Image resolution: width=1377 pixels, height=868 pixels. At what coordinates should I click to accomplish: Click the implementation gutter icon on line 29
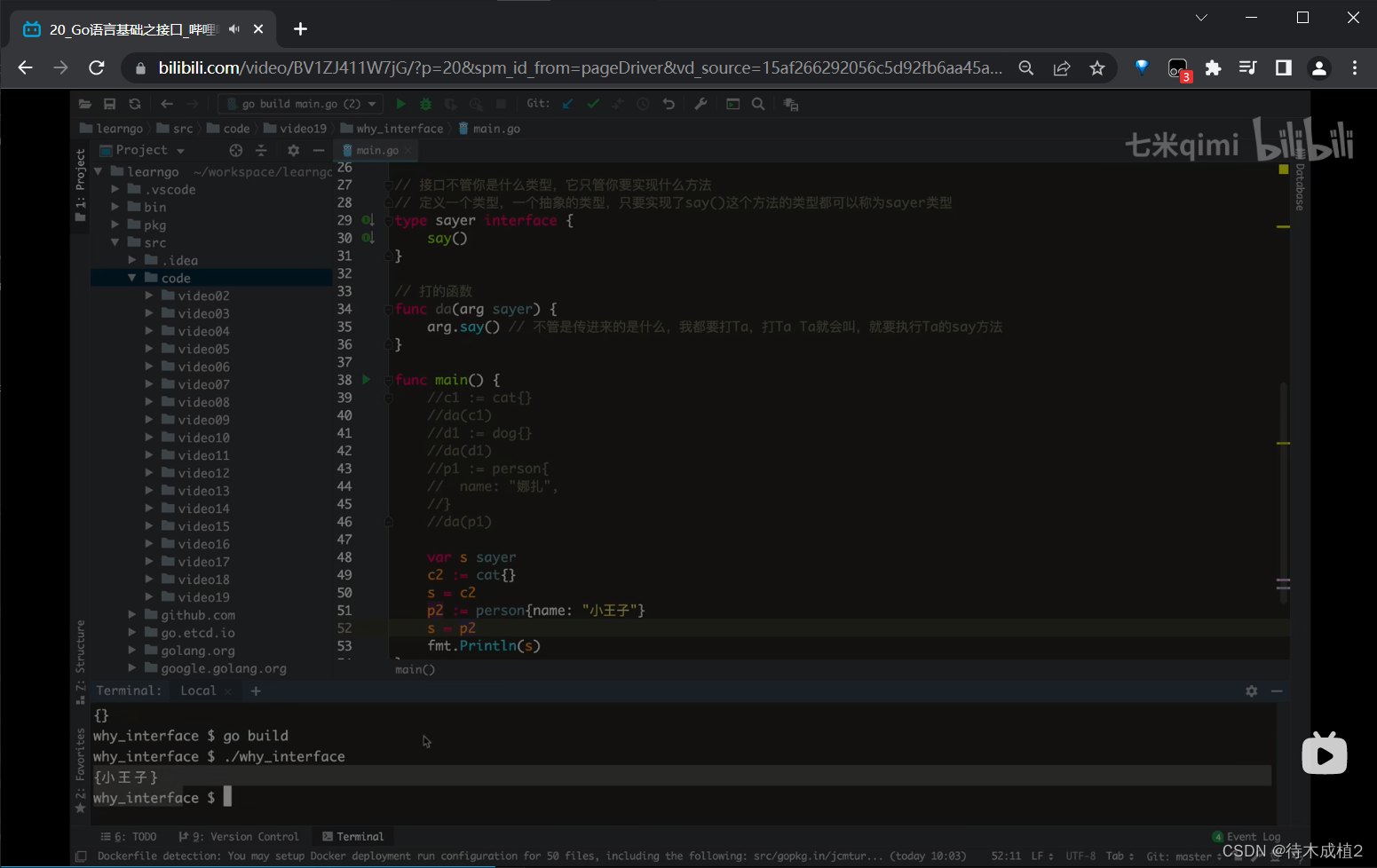coord(368,220)
